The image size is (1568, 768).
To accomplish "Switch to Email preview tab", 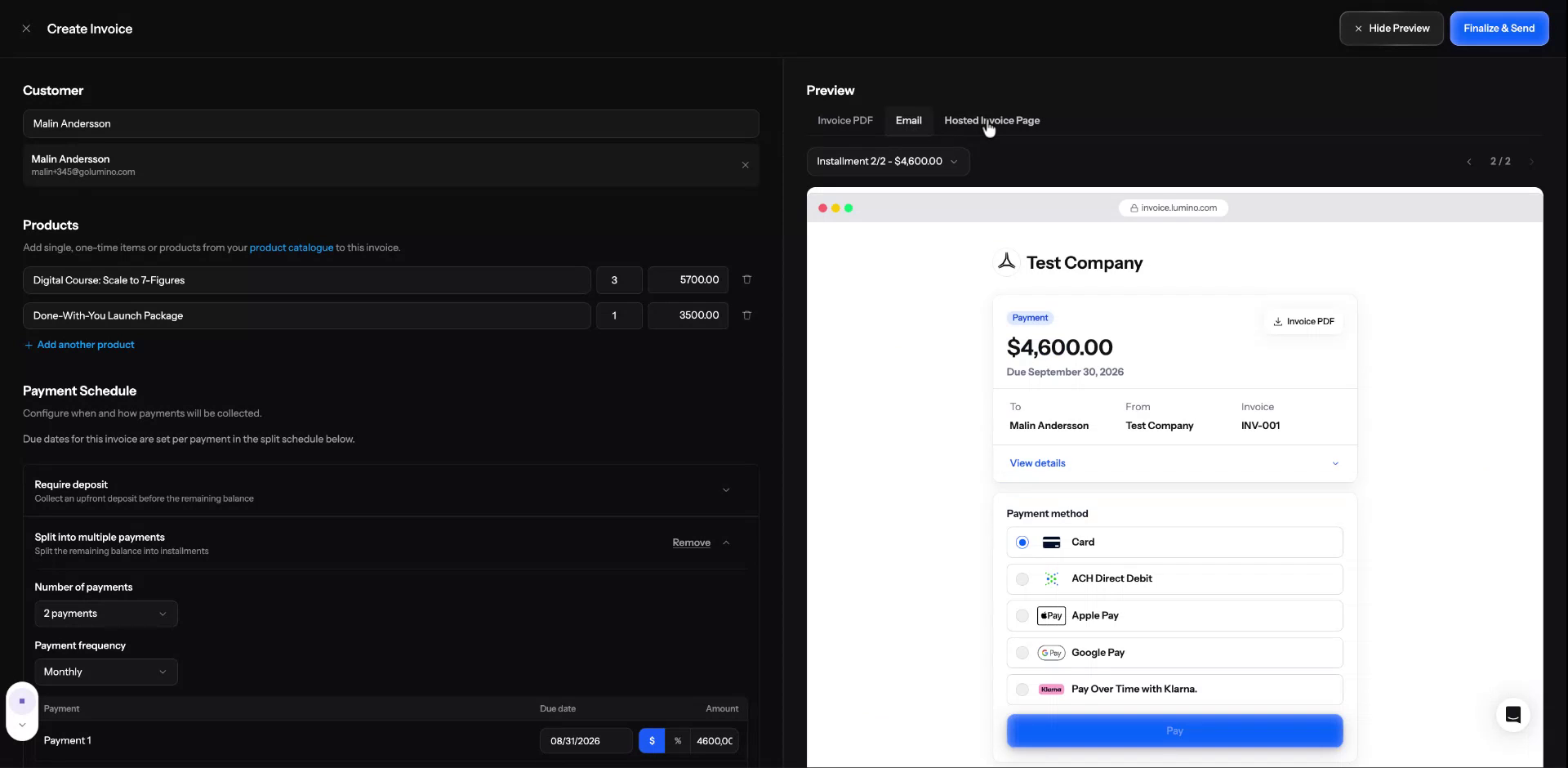I will coord(908,120).
